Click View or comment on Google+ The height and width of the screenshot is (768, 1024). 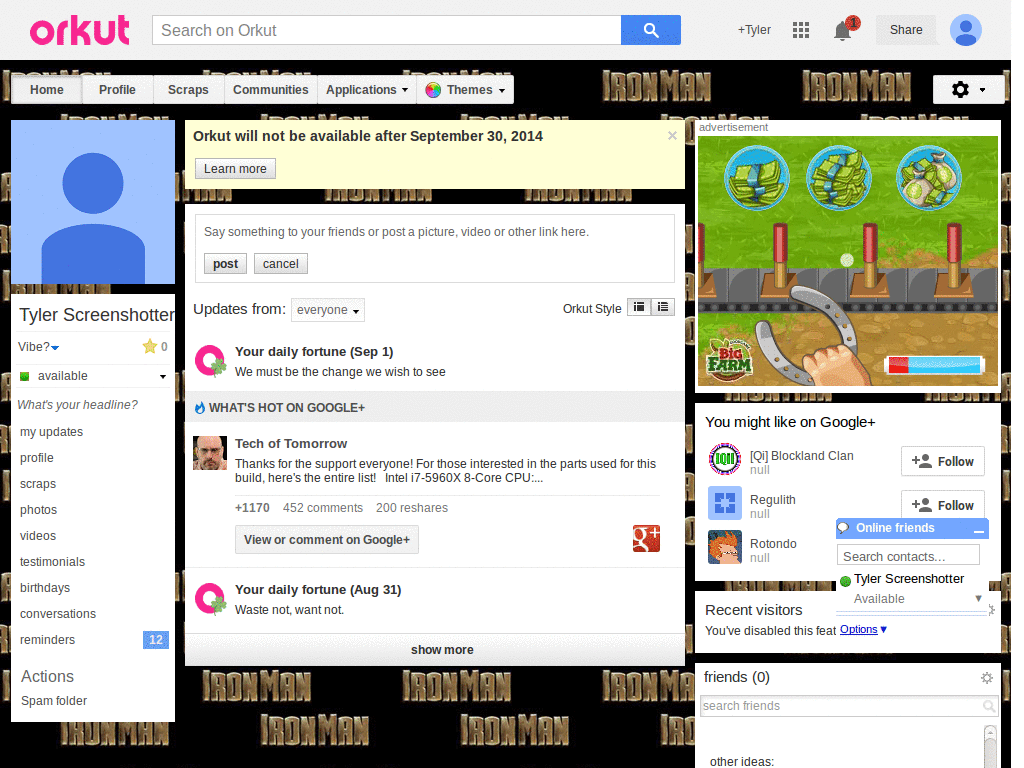[x=327, y=539]
